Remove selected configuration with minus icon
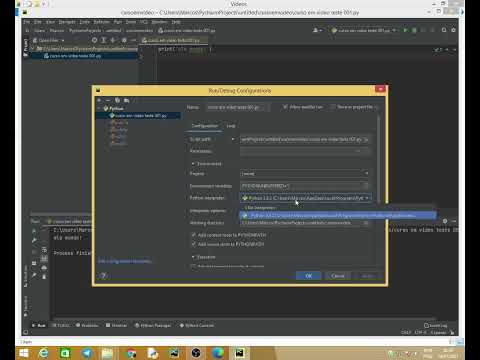Viewport: 480px width, 360px height. (108, 100)
